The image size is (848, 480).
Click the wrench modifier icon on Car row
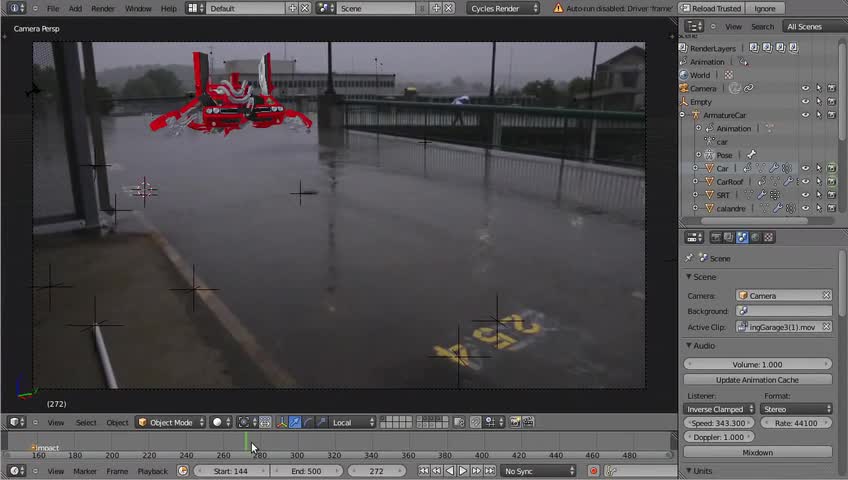774,168
